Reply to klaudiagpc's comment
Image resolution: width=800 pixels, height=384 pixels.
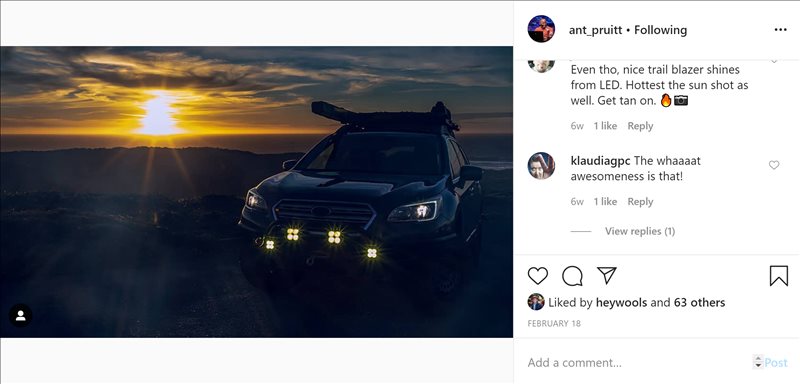640,201
